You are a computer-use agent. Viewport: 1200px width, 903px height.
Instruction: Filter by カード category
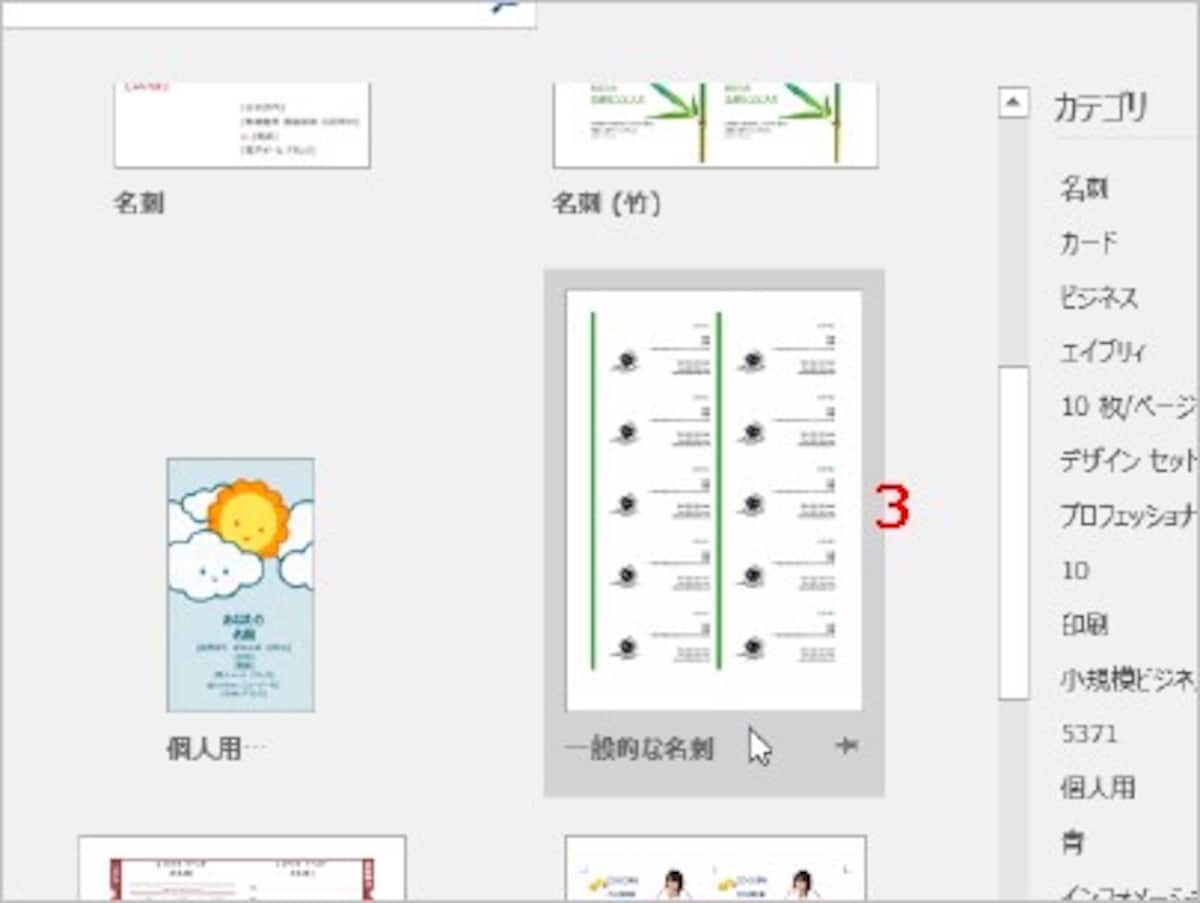point(1089,243)
